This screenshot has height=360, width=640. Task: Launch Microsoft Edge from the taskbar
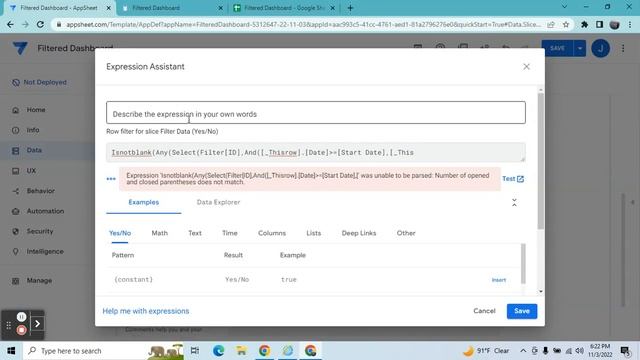[x=218, y=351]
